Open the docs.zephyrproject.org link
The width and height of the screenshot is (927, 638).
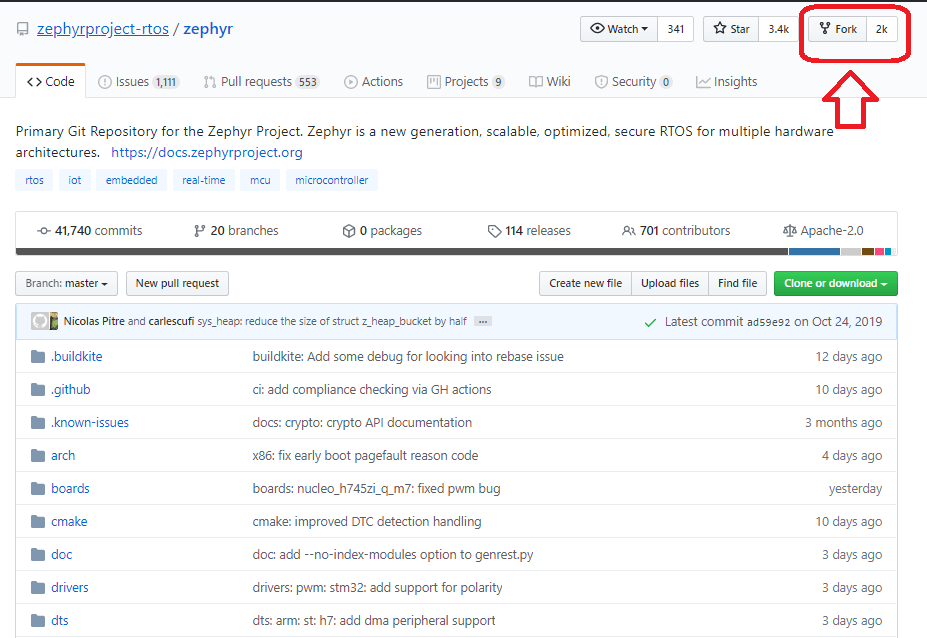point(206,153)
